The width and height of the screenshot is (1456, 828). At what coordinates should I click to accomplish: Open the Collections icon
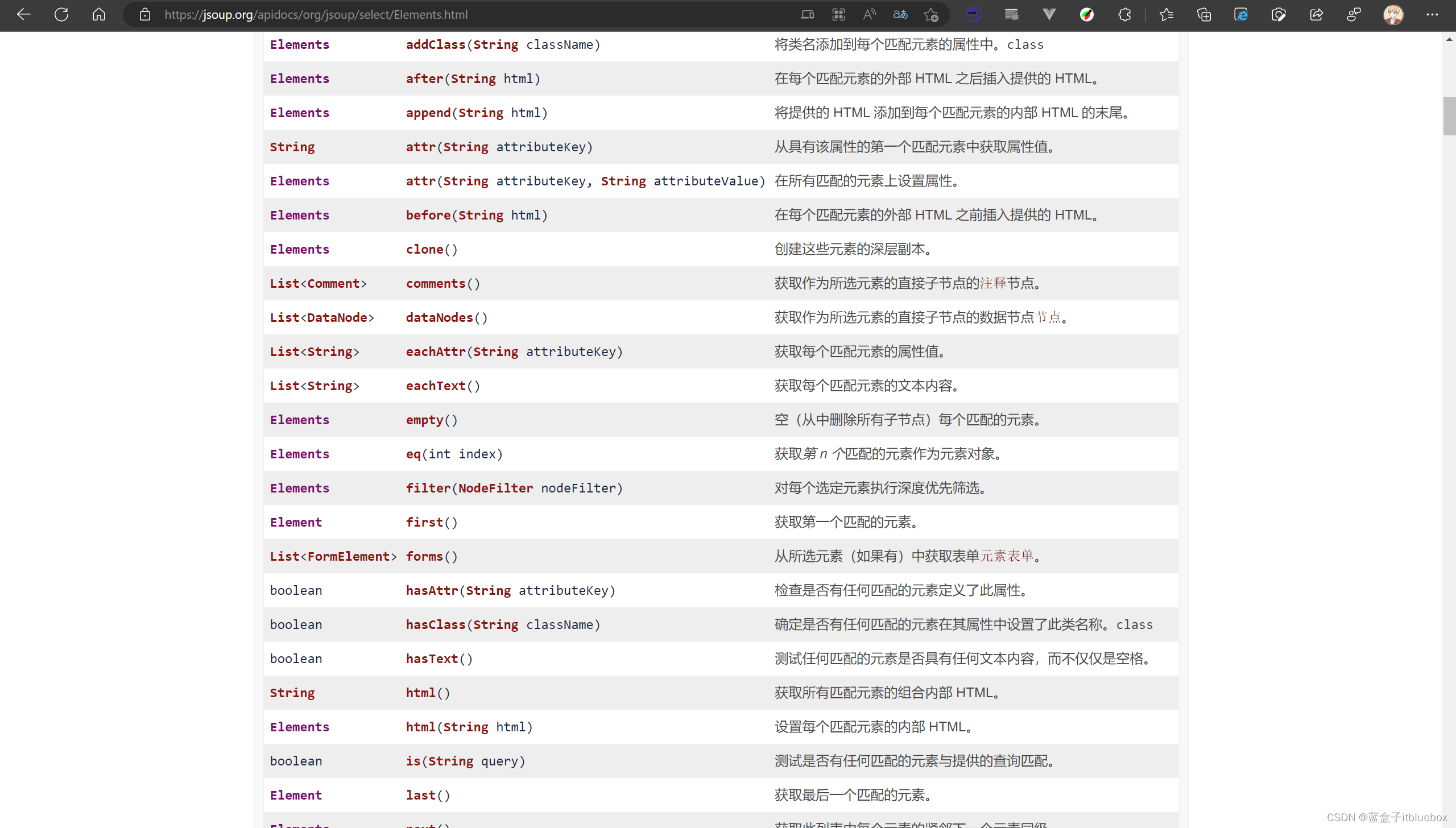pyautogui.click(x=1203, y=15)
